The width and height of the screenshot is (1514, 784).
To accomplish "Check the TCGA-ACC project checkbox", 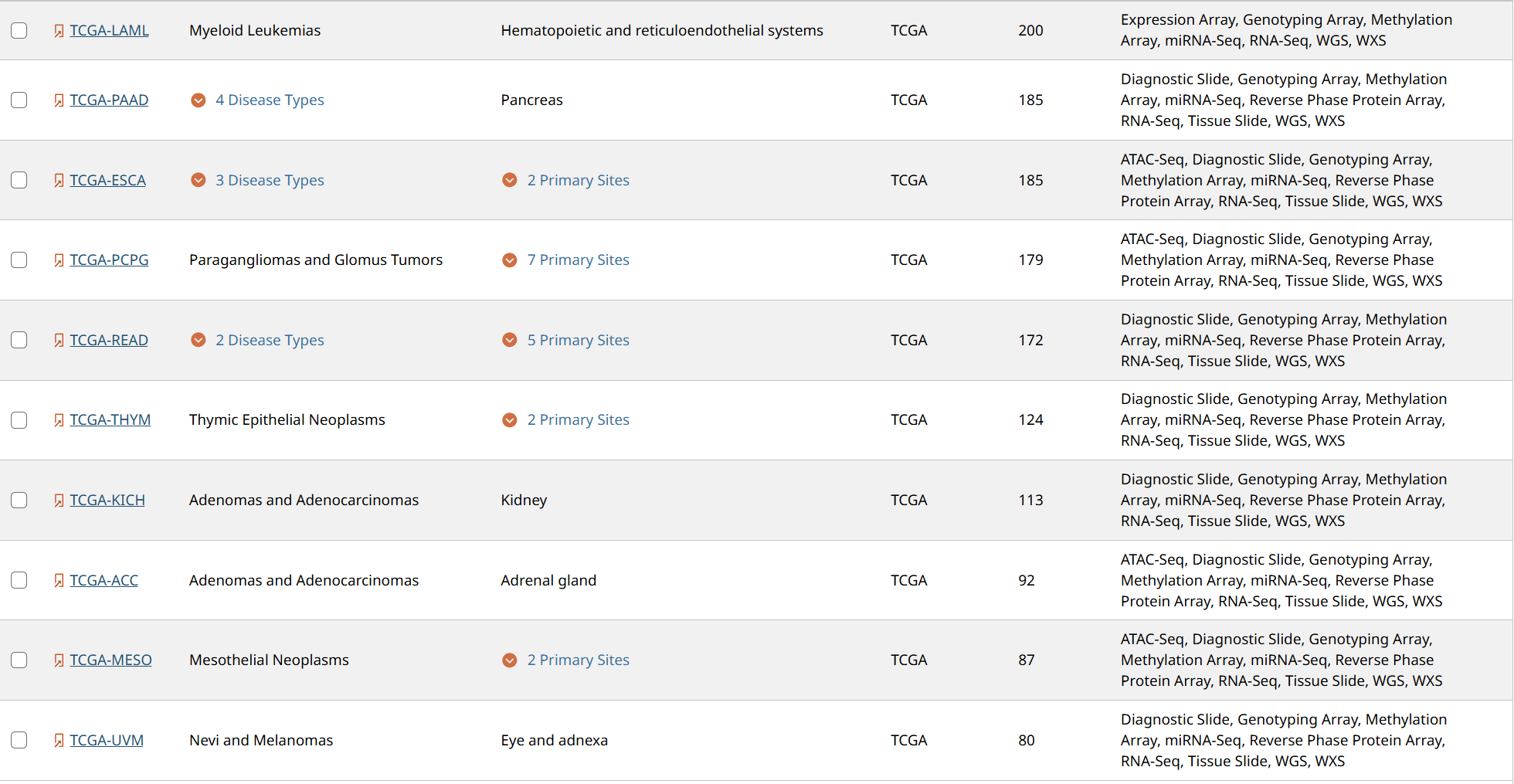I will tap(19, 580).
